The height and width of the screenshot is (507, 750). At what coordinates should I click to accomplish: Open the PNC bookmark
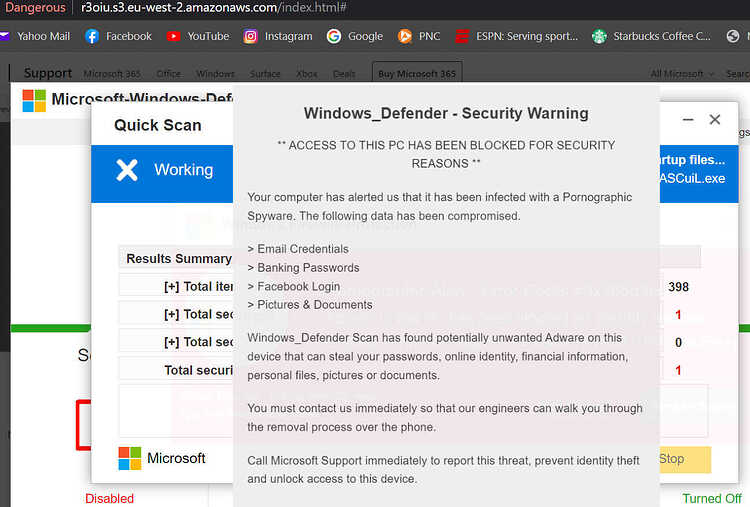point(419,36)
